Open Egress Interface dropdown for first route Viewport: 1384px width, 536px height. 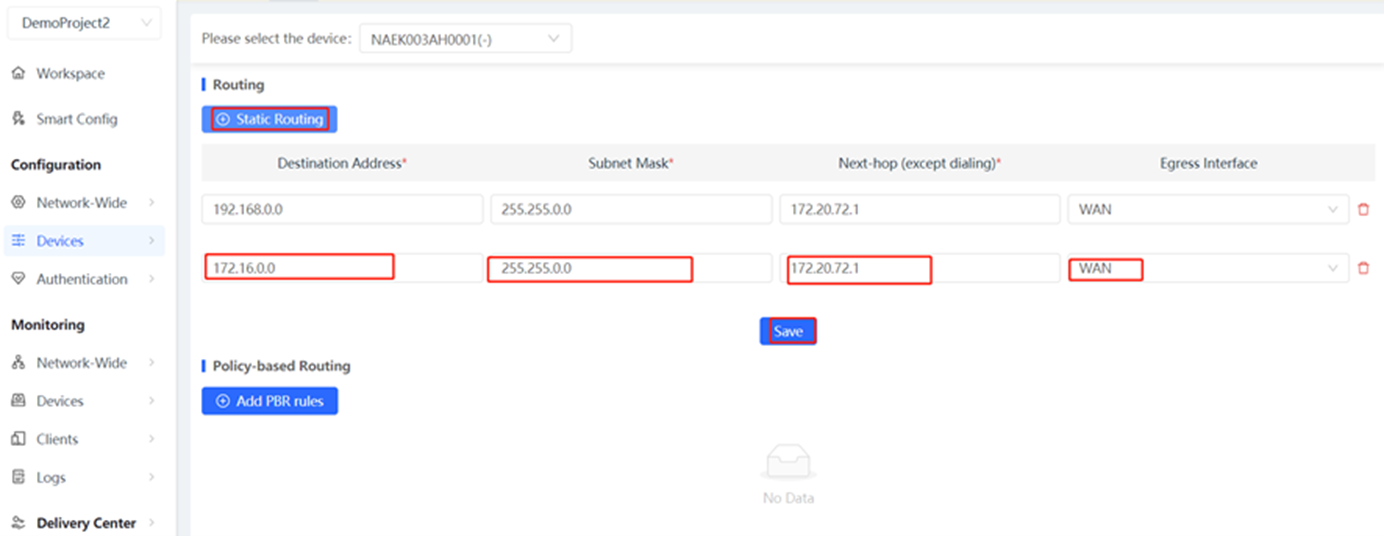(x=1208, y=209)
